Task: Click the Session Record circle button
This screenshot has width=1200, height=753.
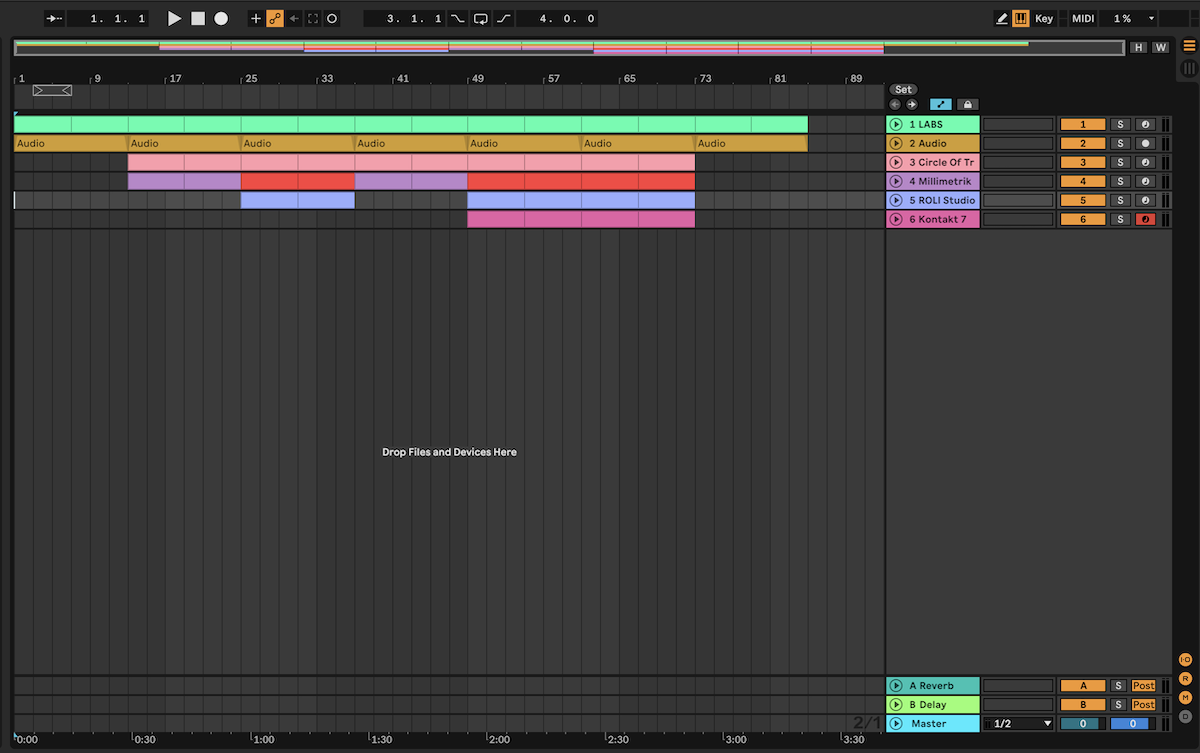Action: (x=332, y=18)
